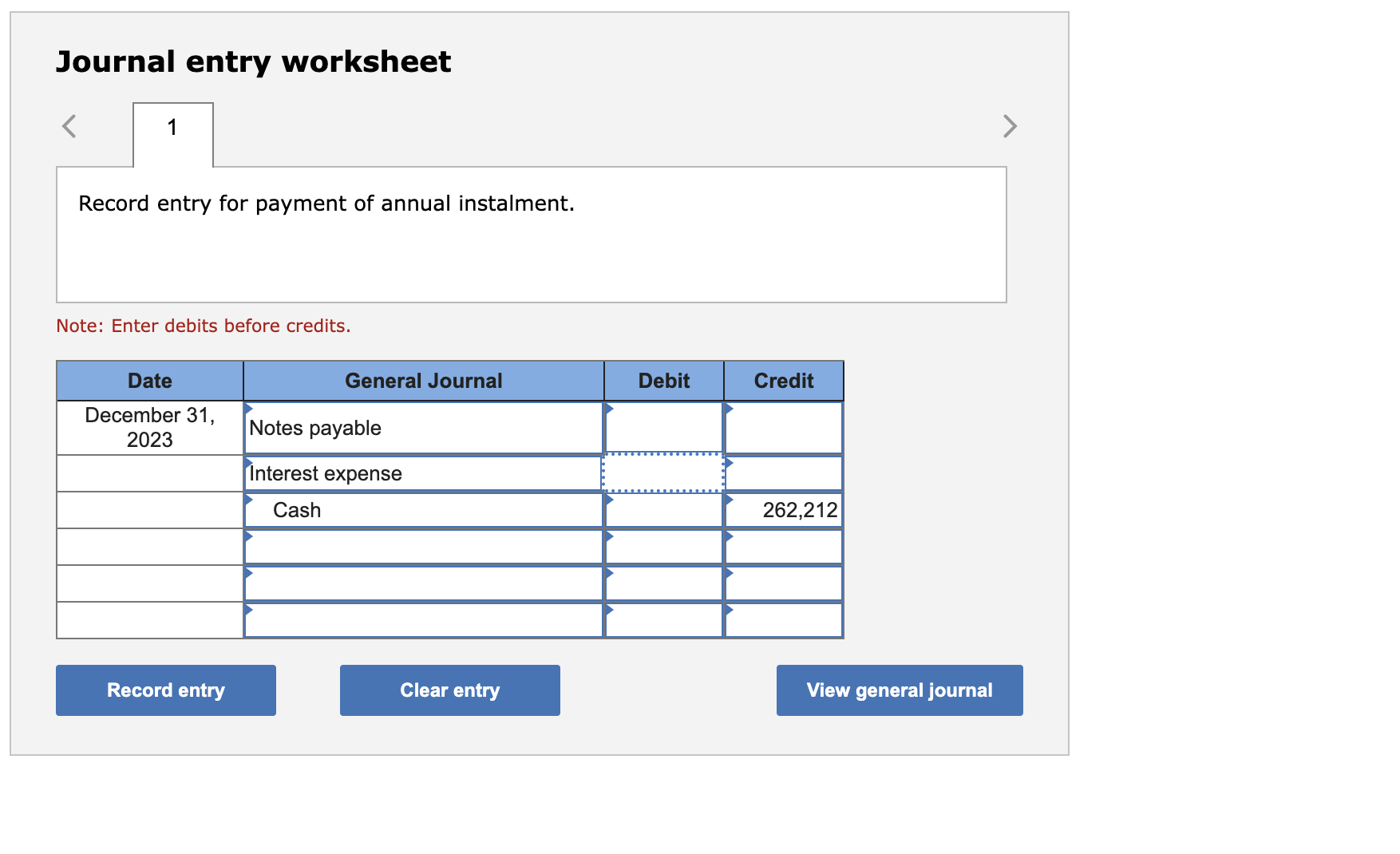Select Interest expense credit field
The image size is (1400, 854).
point(784,473)
